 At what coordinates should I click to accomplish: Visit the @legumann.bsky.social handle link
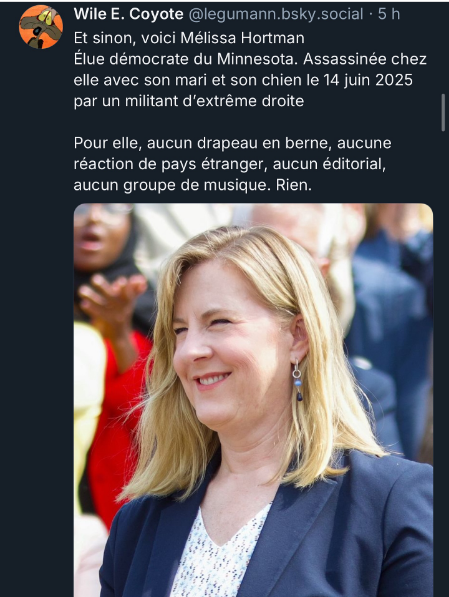click(x=276, y=14)
